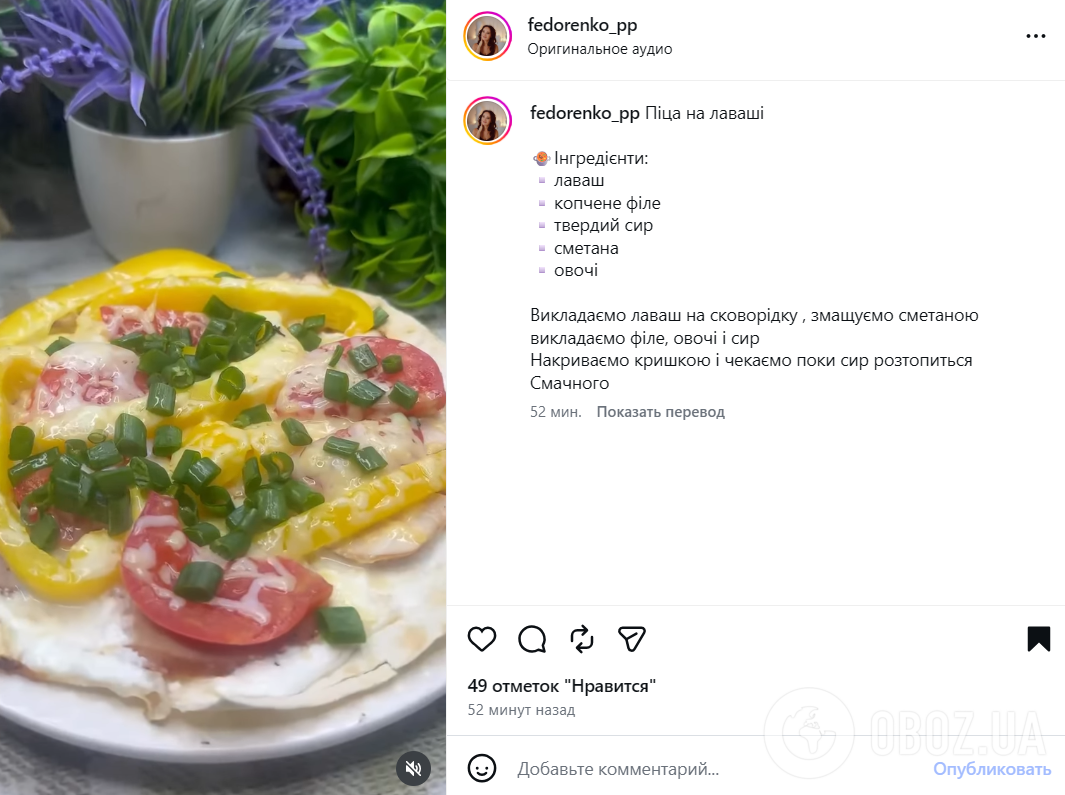Click the '52 мин.' caption timestamp
Image resolution: width=1065 pixels, height=795 pixels.
click(556, 412)
